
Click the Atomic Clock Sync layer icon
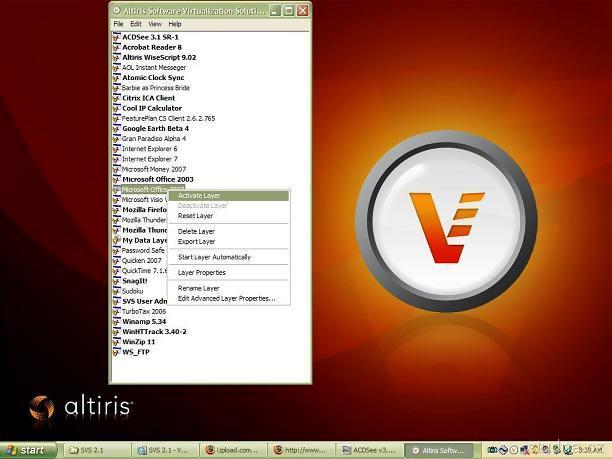pyautogui.click(x=116, y=78)
